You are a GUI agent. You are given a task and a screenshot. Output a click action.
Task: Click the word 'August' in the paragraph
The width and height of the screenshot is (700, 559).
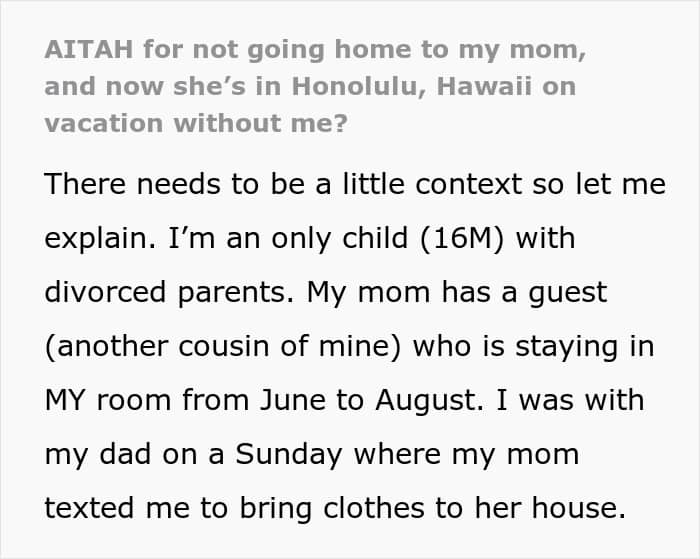426,401
